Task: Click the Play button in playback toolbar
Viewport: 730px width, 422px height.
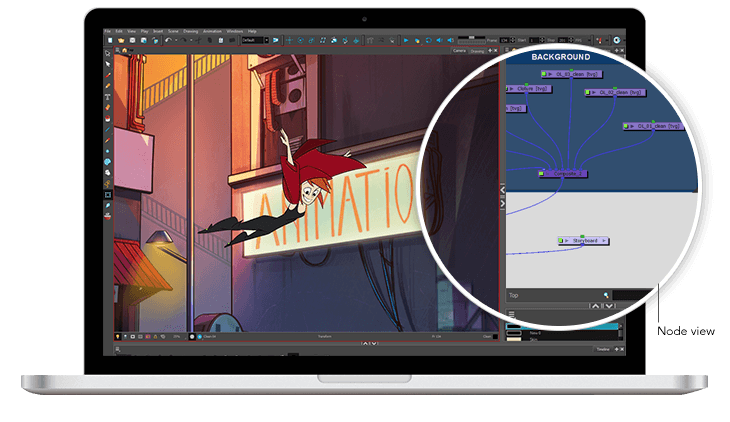Action: click(406, 40)
